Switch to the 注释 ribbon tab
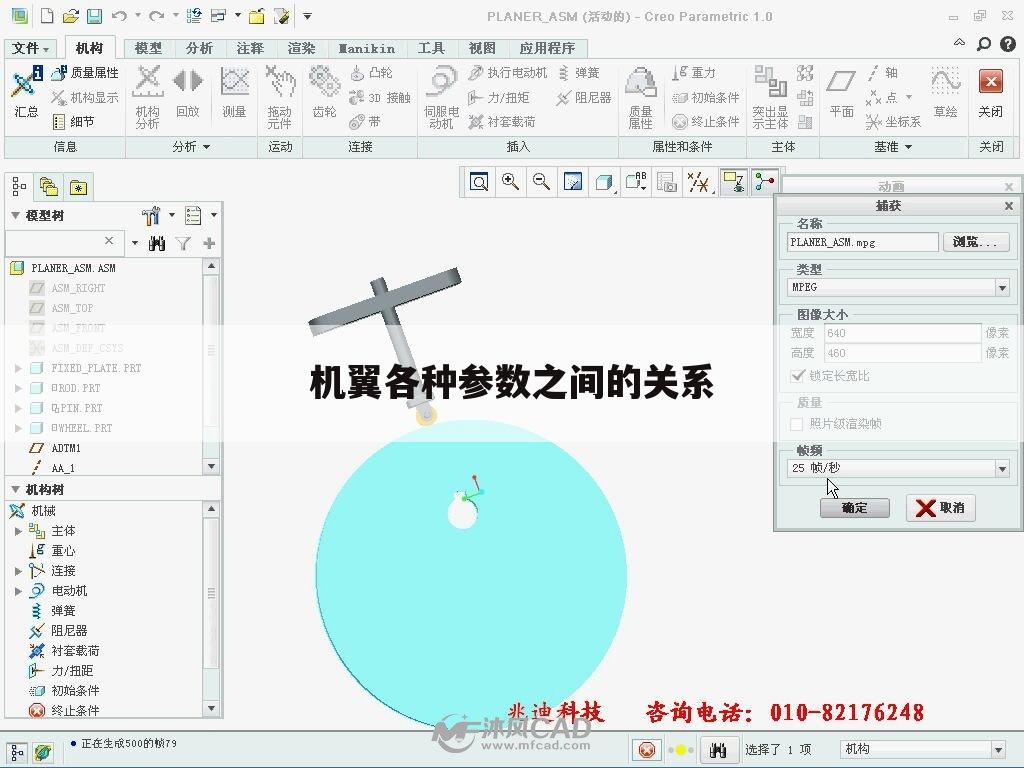The width and height of the screenshot is (1024, 768). coord(250,48)
